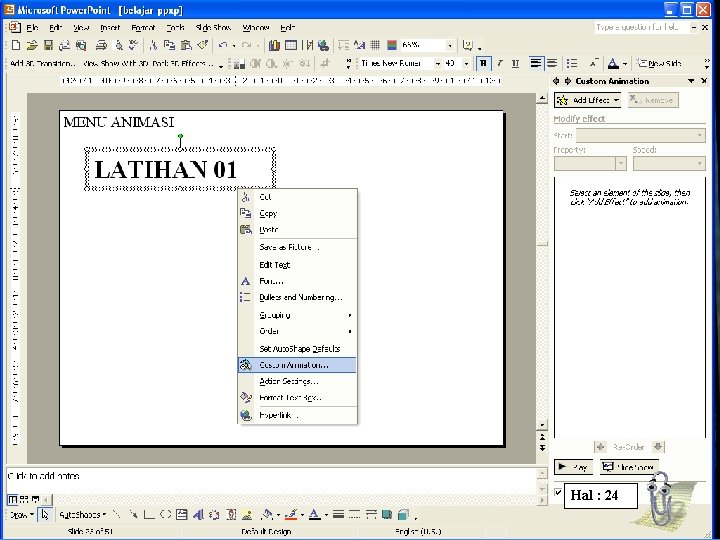
Task: Open Shadow Style in the Drawing toolbar
Action: tap(387, 515)
